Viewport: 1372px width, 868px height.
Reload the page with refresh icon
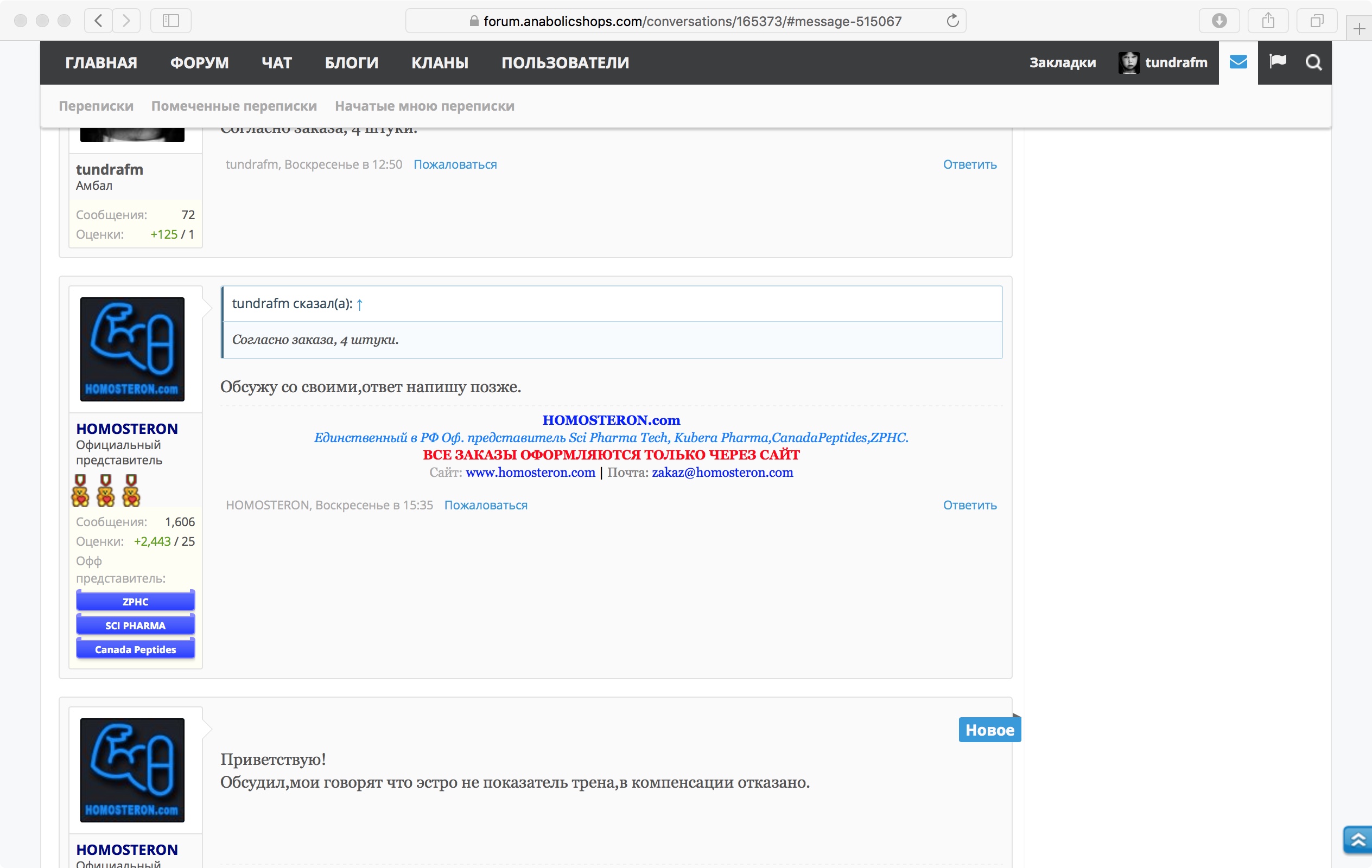click(x=952, y=21)
